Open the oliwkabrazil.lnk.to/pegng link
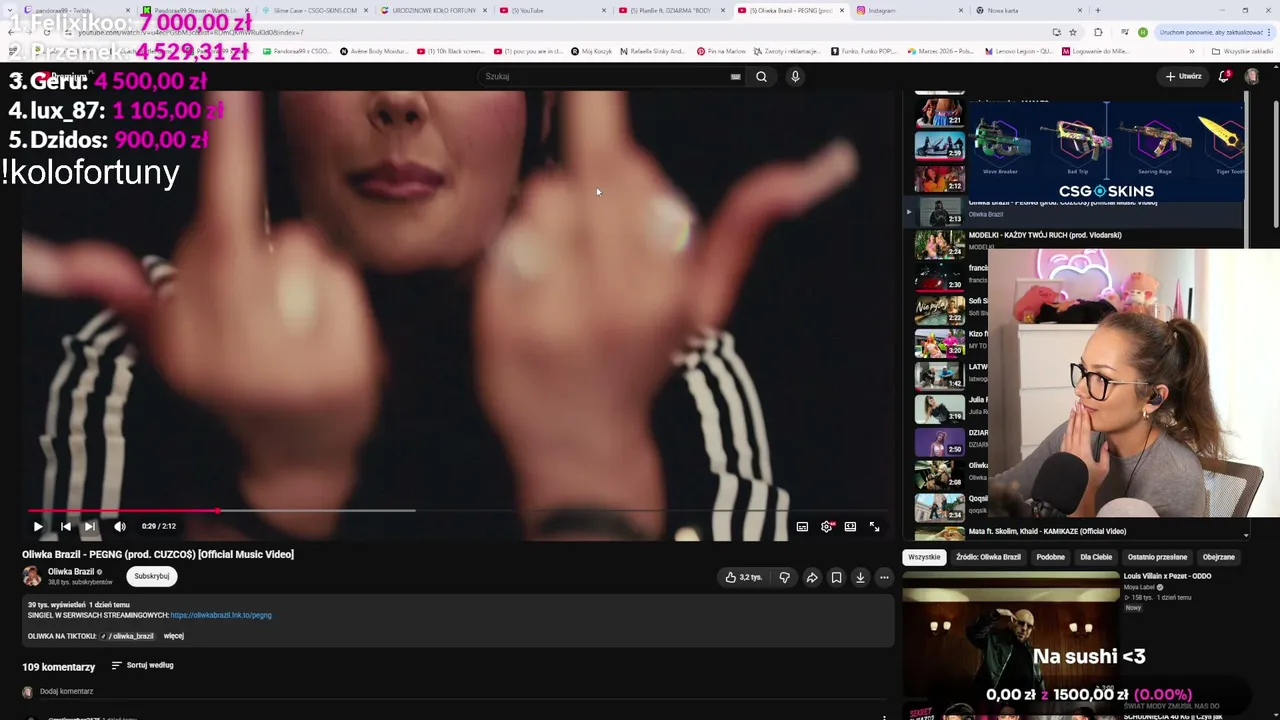Image resolution: width=1280 pixels, height=720 pixels. (x=221, y=615)
